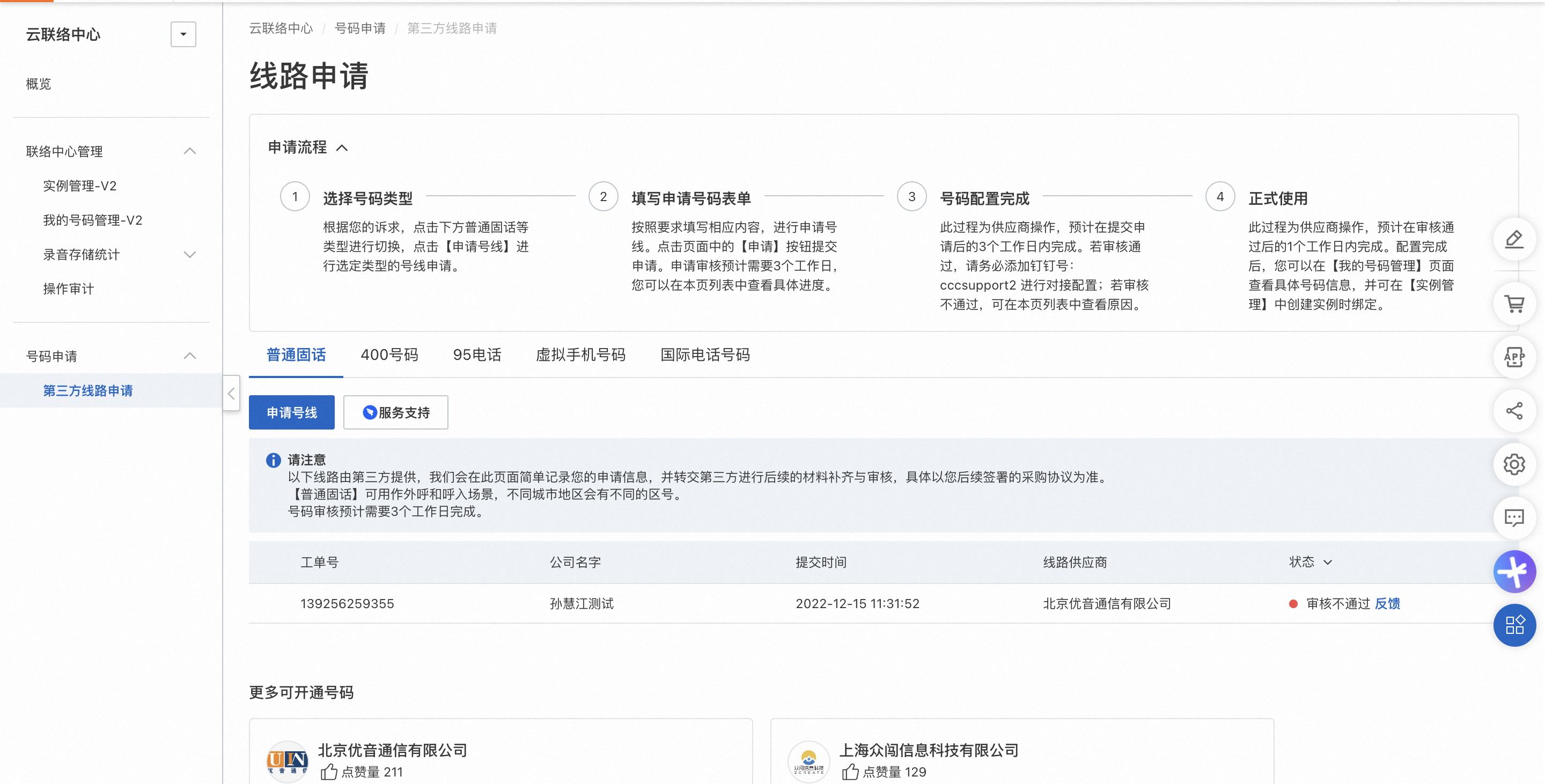Click the 更多可开通号码 heading
The height and width of the screenshot is (784, 1545).
[x=301, y=692]
